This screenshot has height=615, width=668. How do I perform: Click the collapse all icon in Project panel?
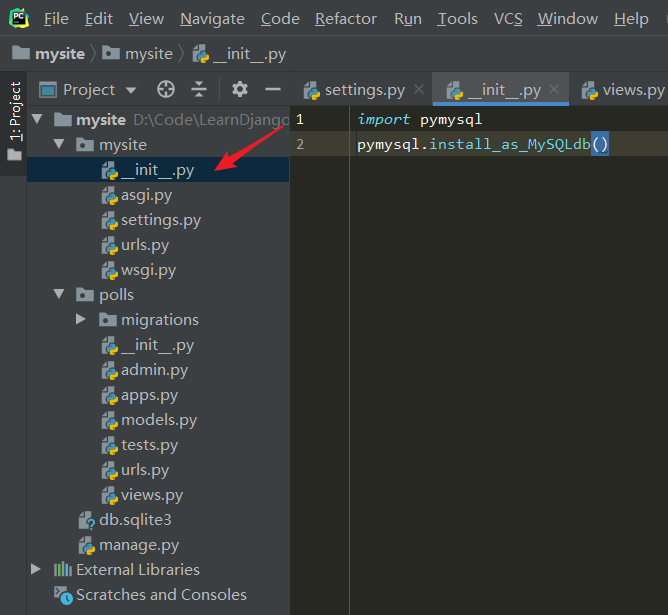199,89
